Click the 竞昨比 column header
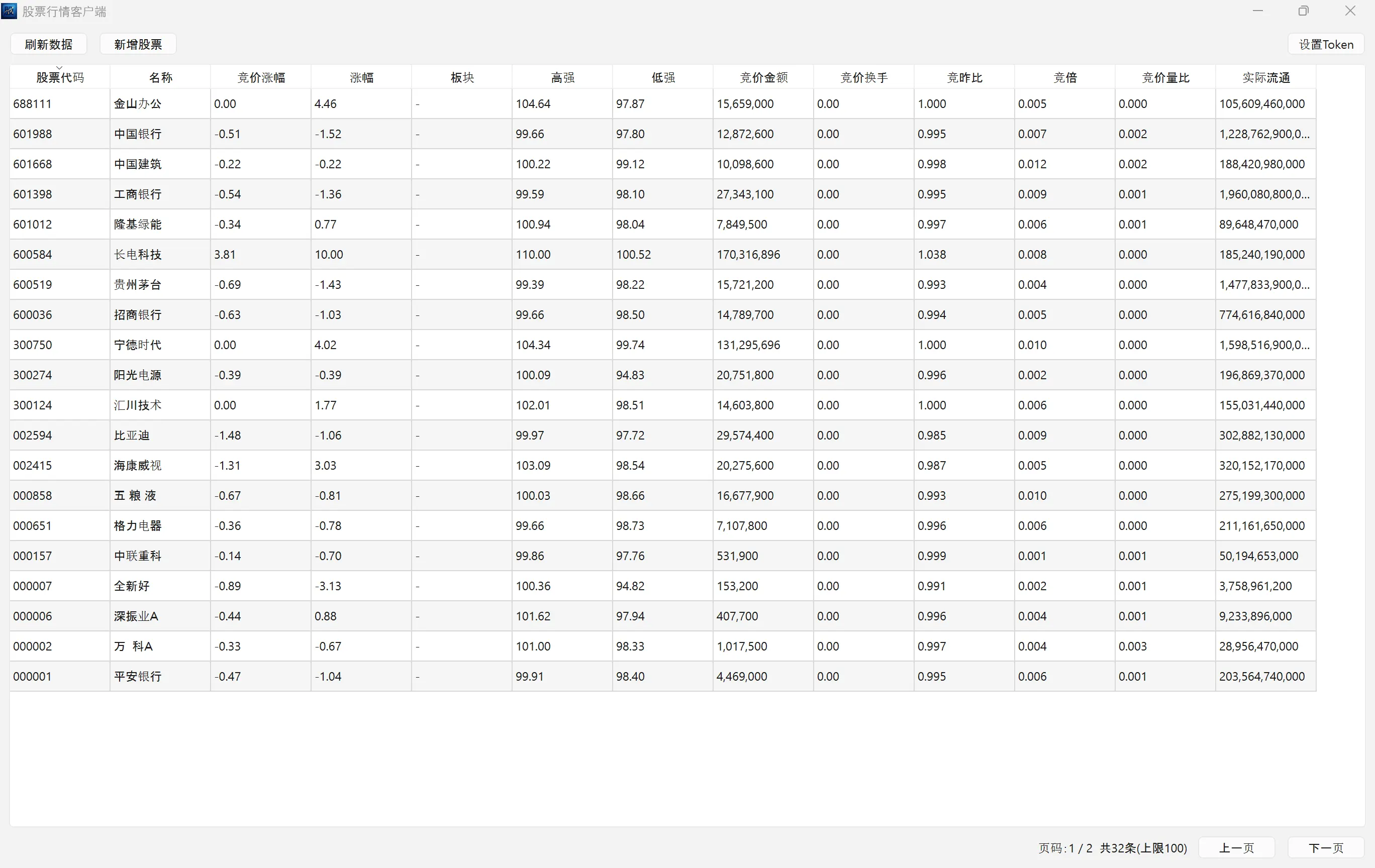Image resolution: width=1375 pixels, height=868 pixels. (964, 77)
